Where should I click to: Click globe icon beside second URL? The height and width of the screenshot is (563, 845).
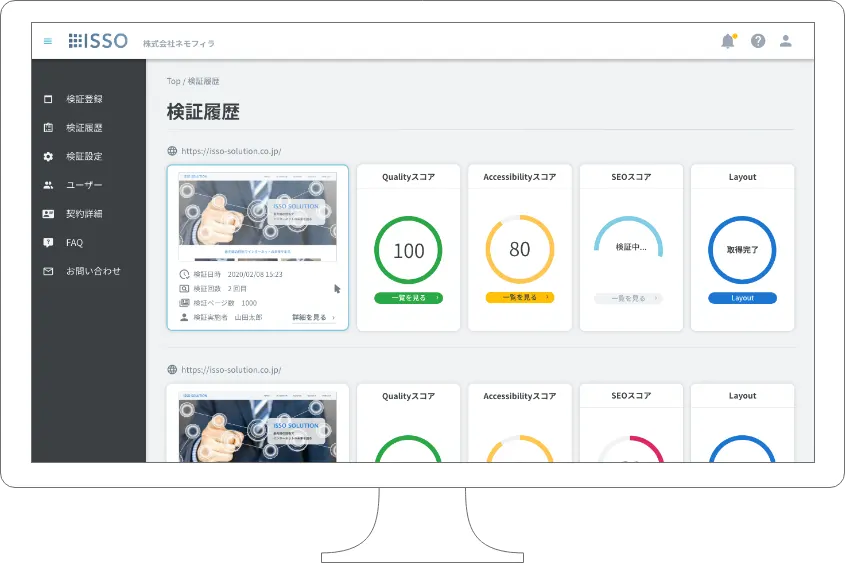(172, 370)
